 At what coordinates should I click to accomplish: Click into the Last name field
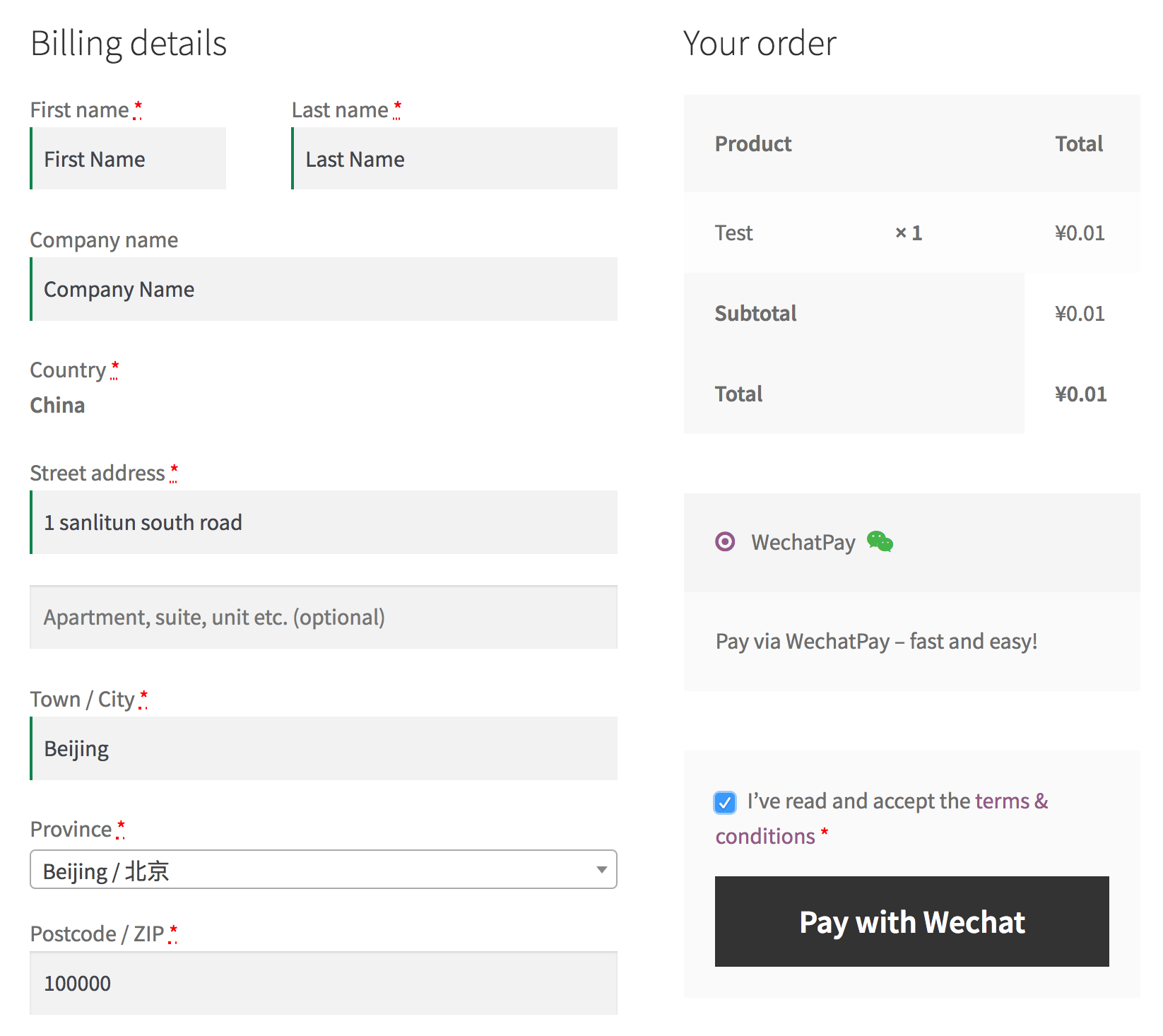[454, 159]
